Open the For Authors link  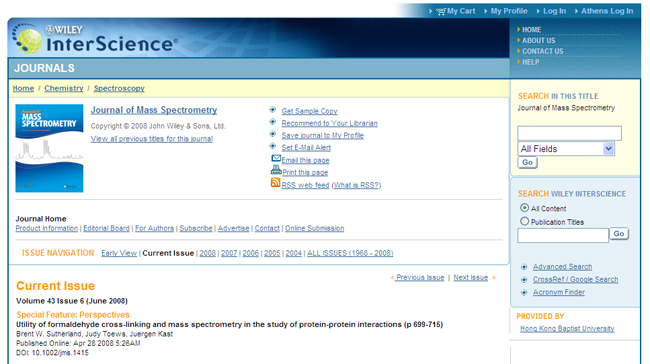point(155,228)
